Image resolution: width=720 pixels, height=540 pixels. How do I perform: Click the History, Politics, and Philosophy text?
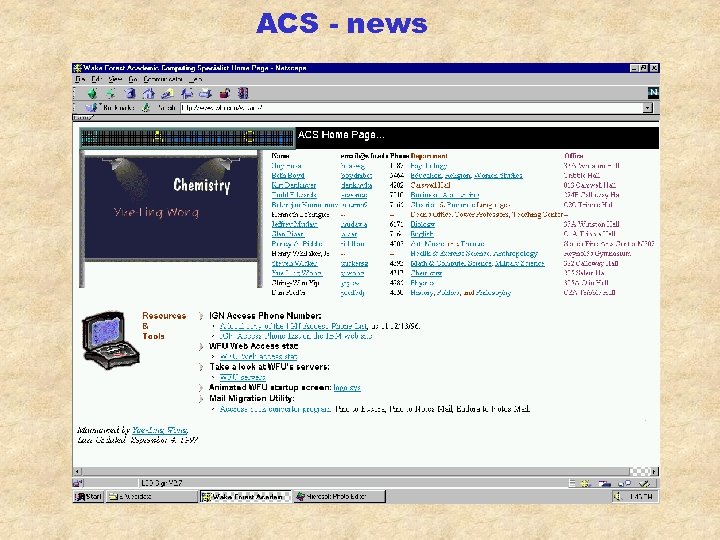pyautogui.click(x=461, y=292)
